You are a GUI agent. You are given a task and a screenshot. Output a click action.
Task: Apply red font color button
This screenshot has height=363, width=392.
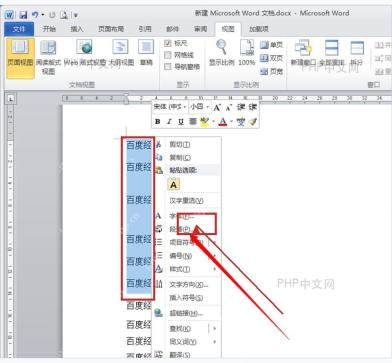click(223, 122)
